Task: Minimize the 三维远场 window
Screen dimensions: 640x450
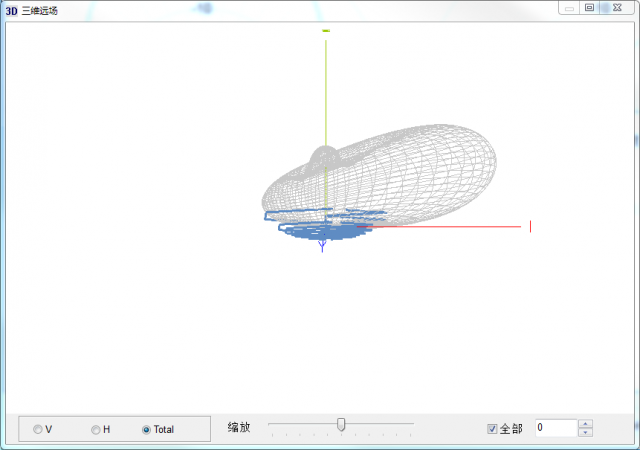Action: pyautogui.click(x=569, y=8)
